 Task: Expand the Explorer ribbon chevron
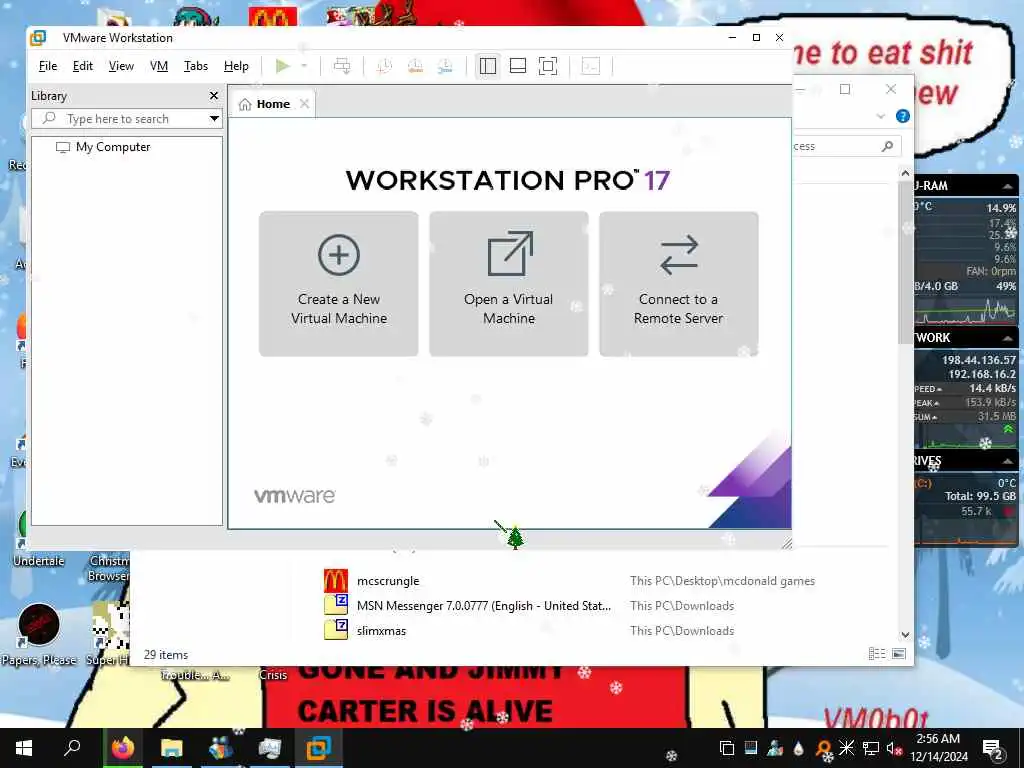[x=880, y=116]
